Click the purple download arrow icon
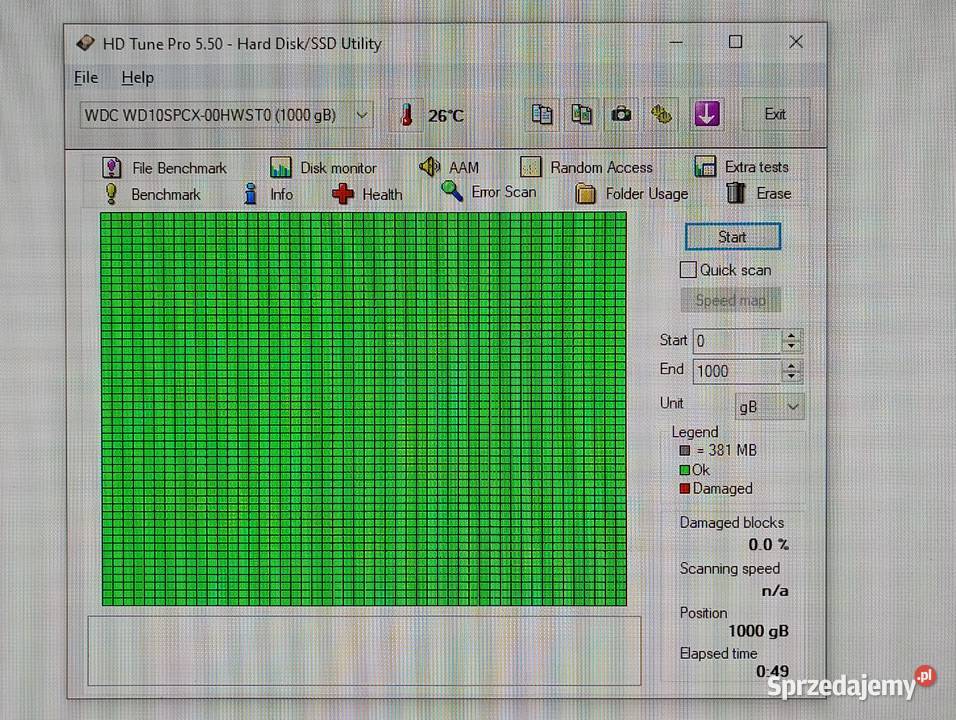Viewport: 956px width, 720px height. click(x=707, y=114)
